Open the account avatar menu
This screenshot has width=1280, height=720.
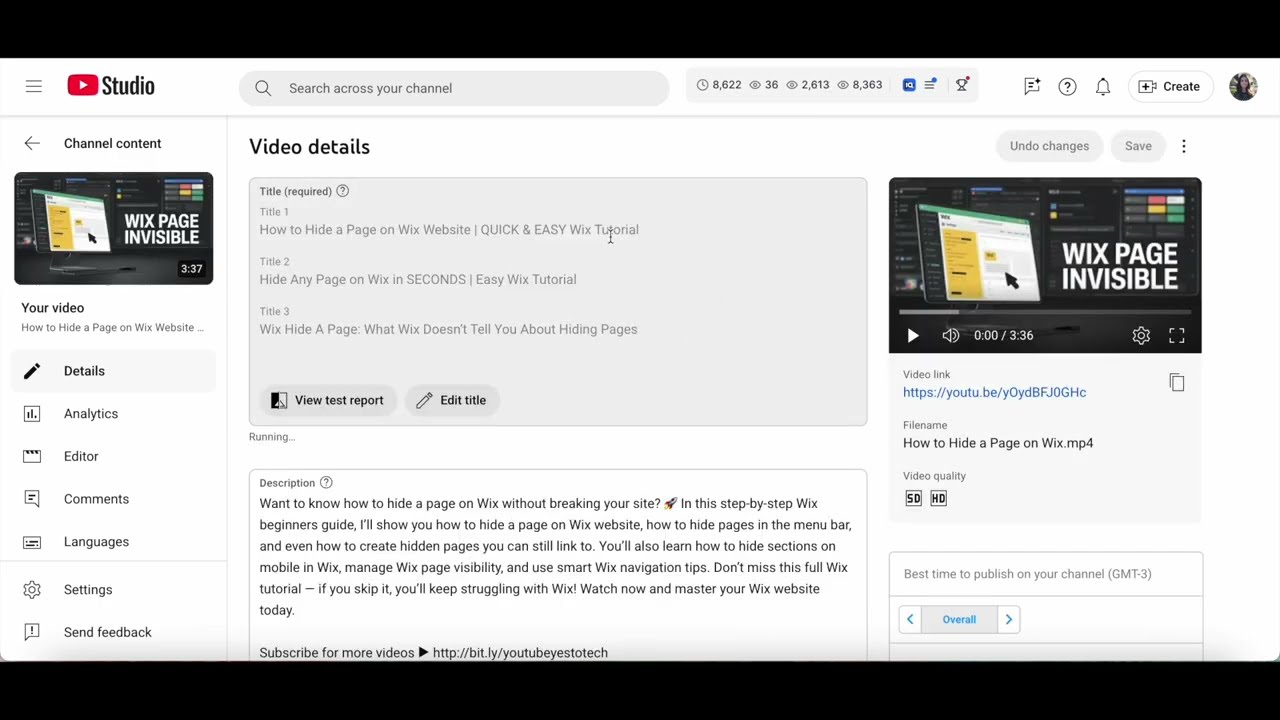click(x=1243, y=87)
